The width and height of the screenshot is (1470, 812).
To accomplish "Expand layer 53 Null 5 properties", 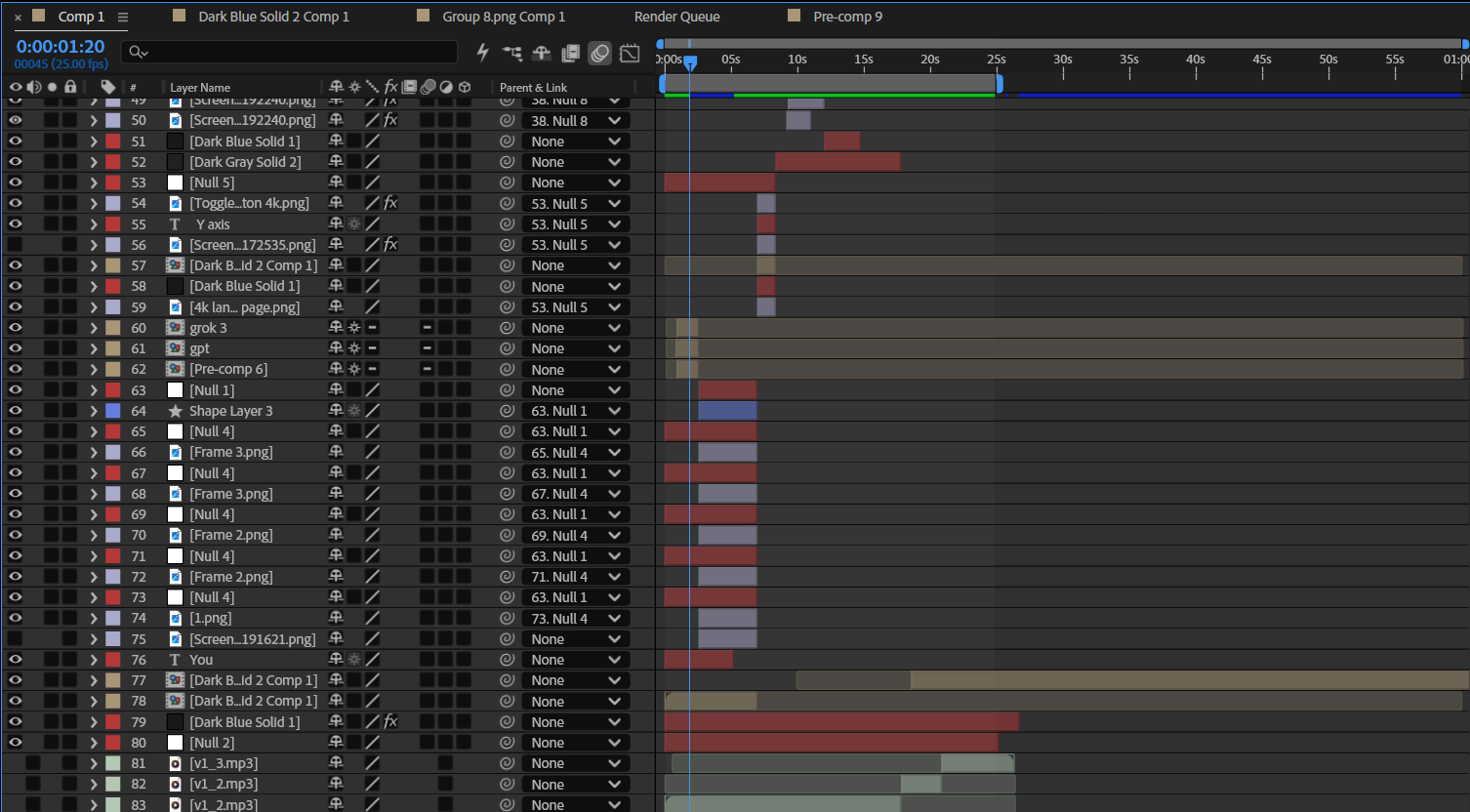I will [x=94, y=183].
